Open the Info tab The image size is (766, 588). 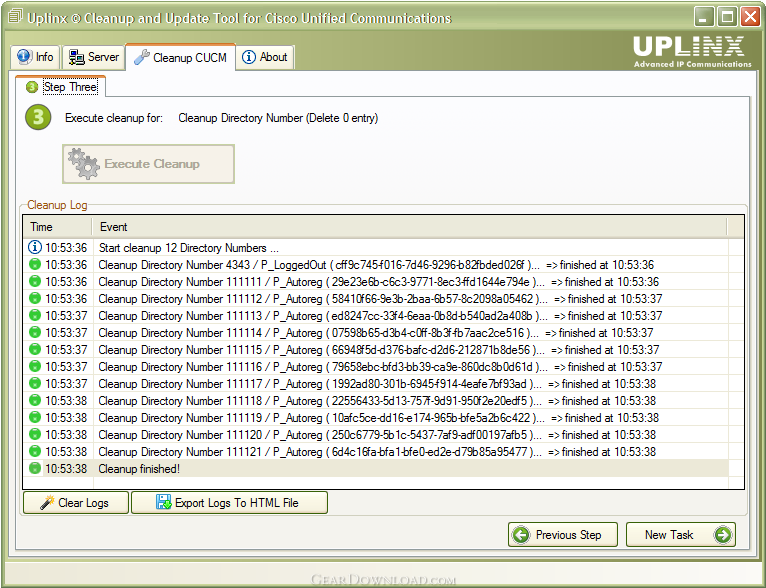tap(35, 57)
